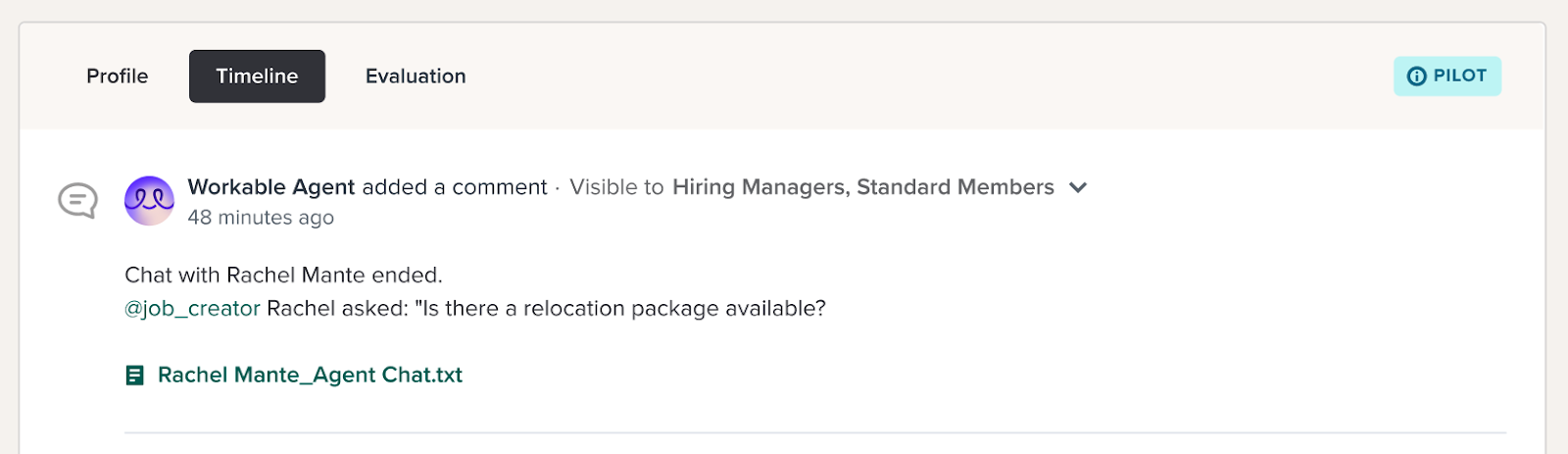Image resolution: width=1568 pixels, height=454 pixels.
Task: Switch to the Evaluation tab
Action: (416, 76)
